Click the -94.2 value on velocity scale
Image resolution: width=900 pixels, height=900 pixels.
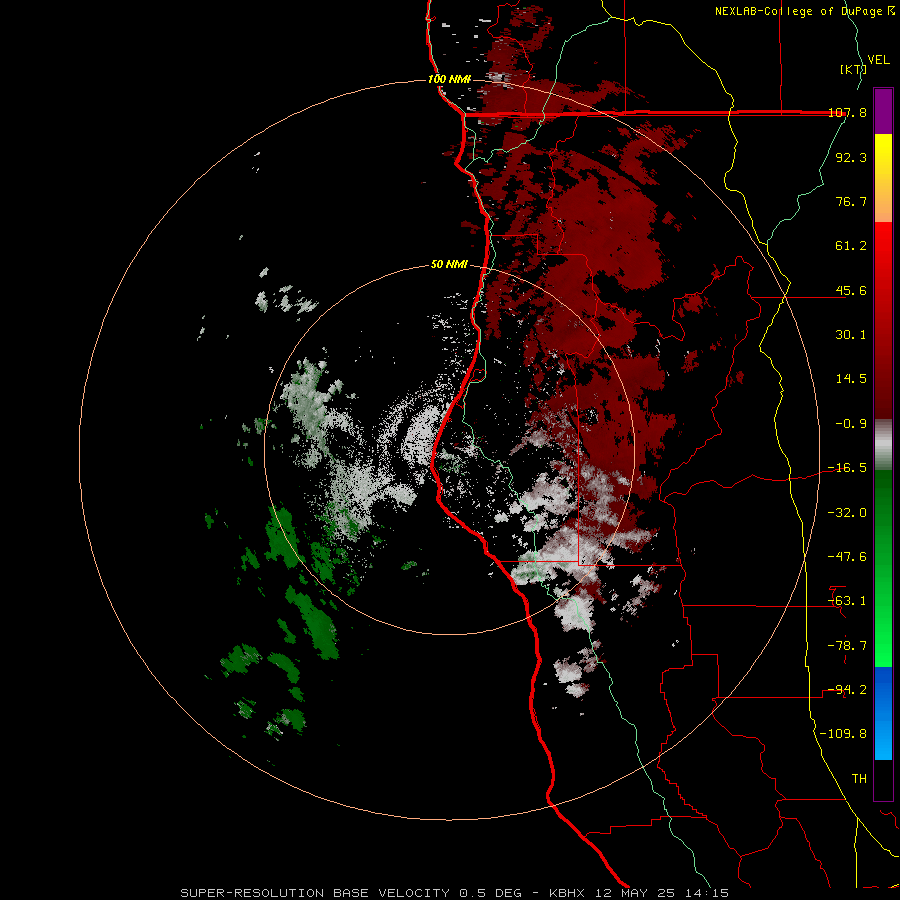click(848, 690)
